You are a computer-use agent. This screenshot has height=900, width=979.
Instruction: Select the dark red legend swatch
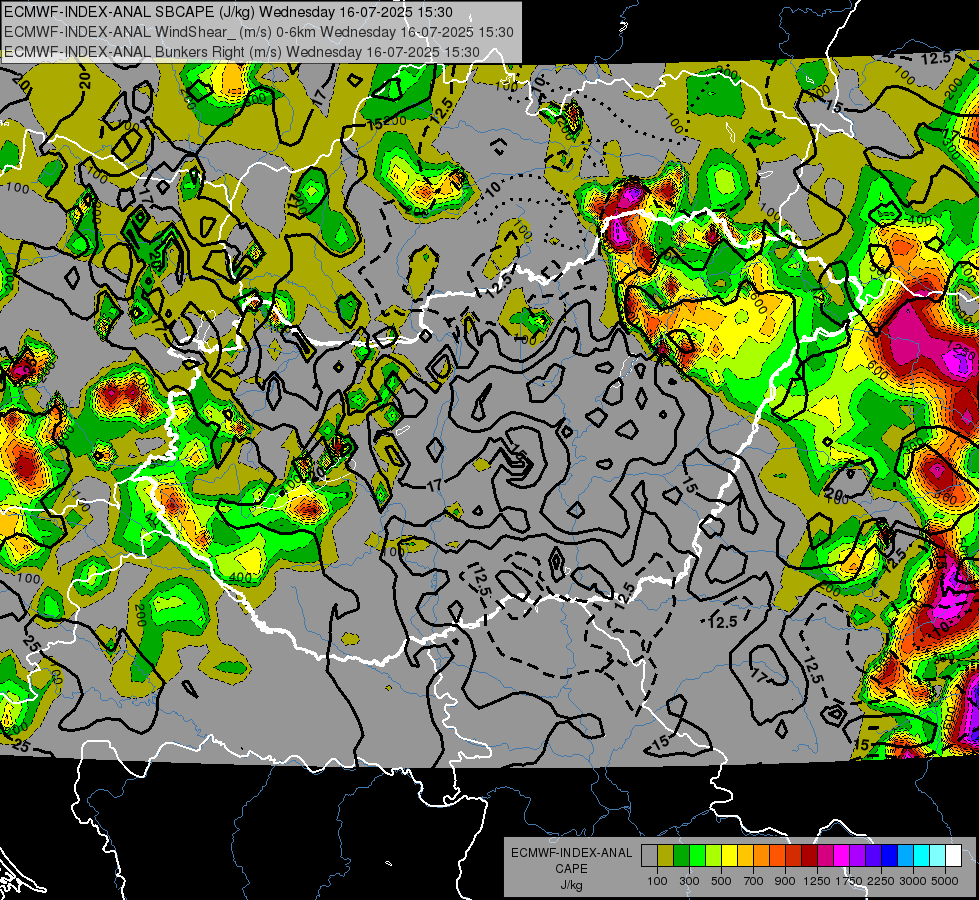click(x=809, y=855)
